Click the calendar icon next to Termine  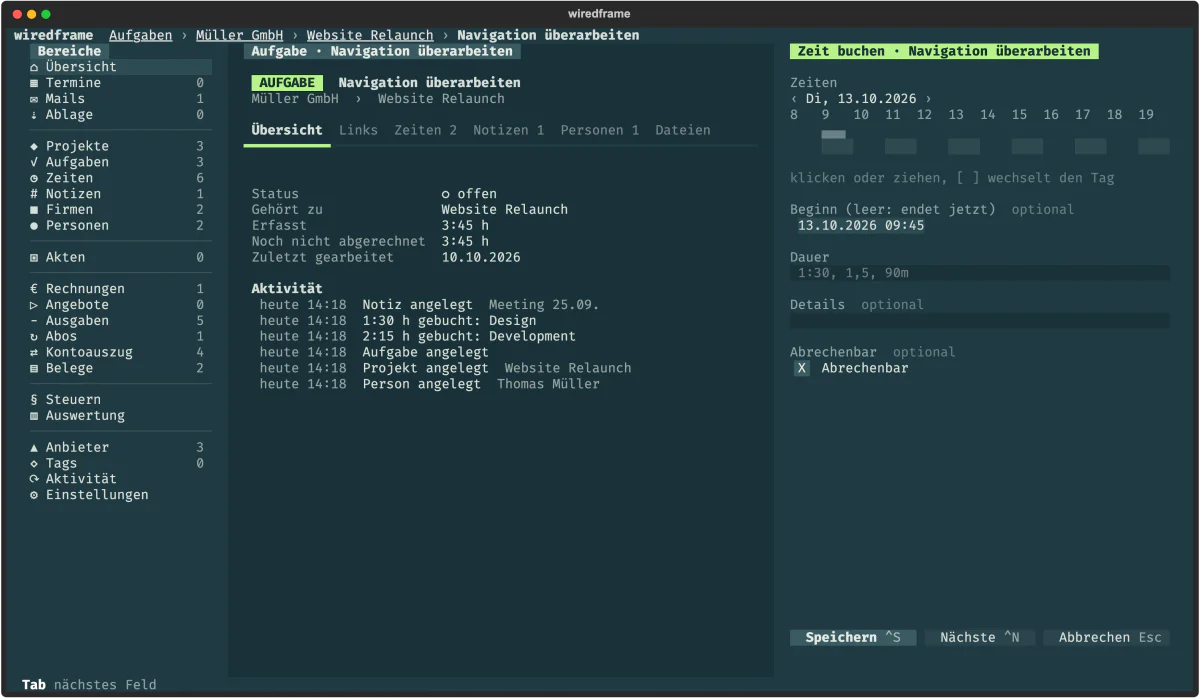34,83
